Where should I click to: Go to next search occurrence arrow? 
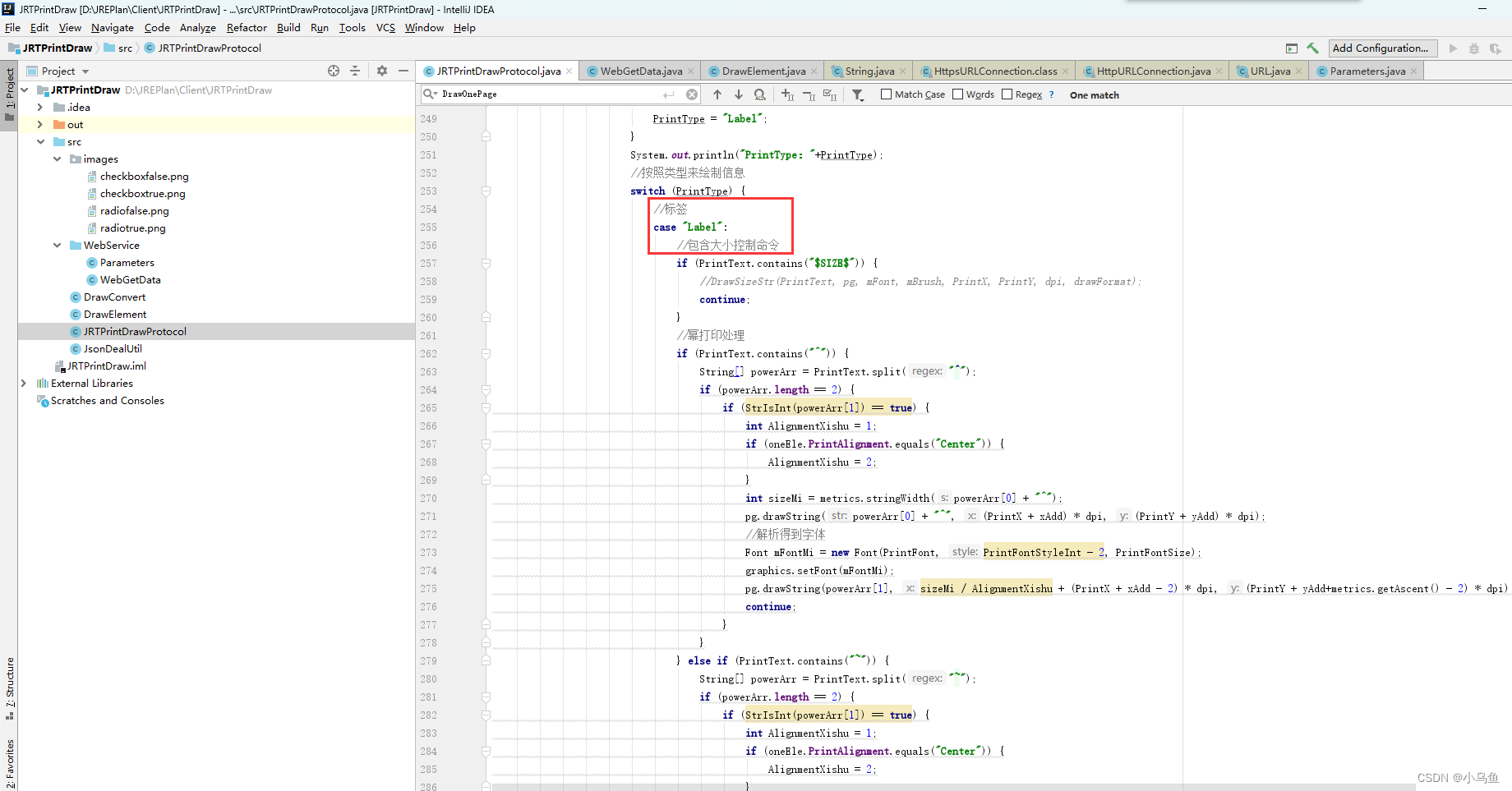(x=739, y=94)
